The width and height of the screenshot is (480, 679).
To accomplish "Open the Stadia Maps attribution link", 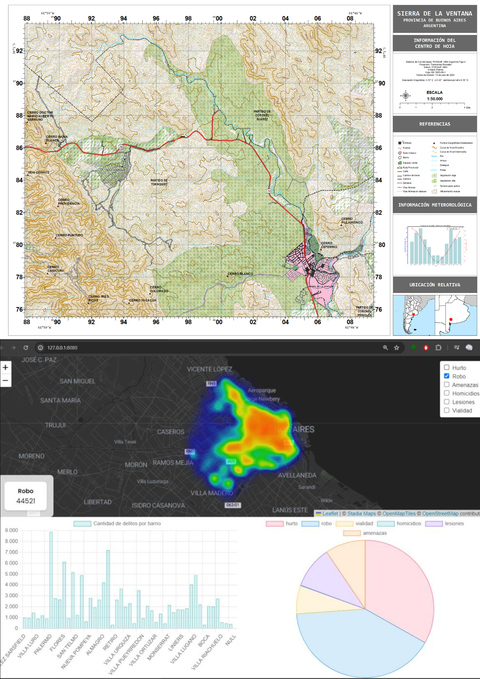I will click(x=360, y=514).
